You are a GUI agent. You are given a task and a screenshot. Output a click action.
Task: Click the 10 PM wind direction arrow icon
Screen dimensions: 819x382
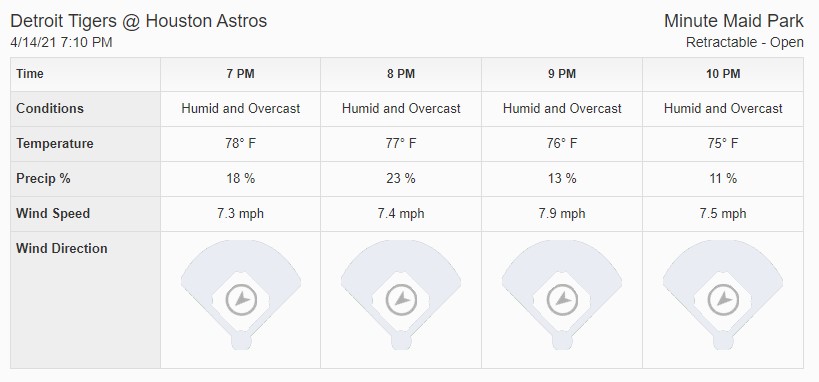(x=723, y=300)
